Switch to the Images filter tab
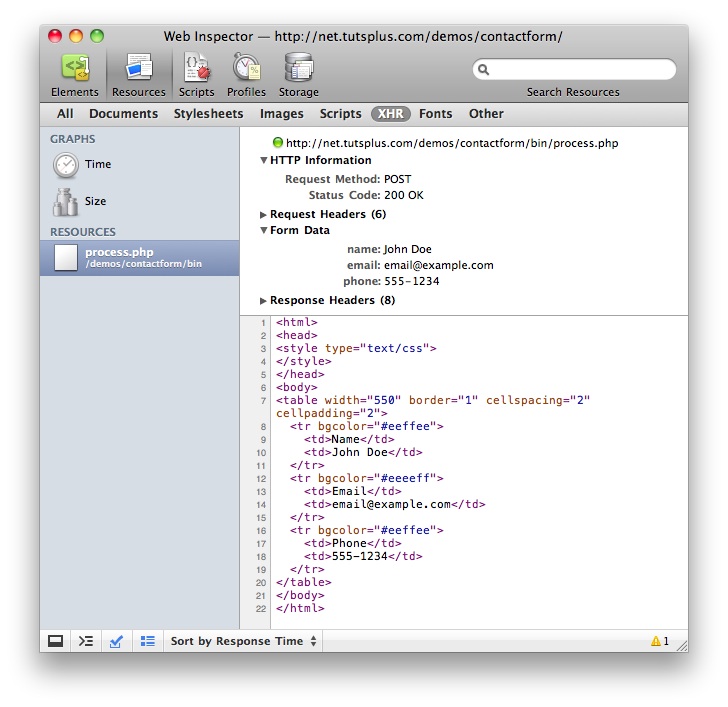728x707 pixels. pos(281,114)
